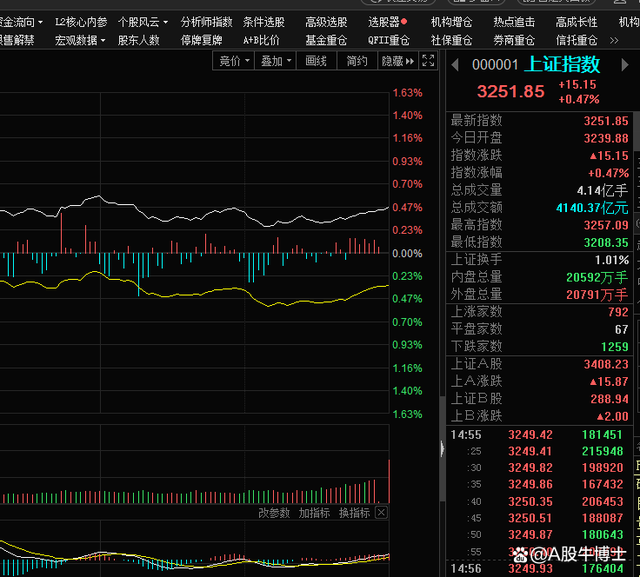Expand the 宏观数据 dropdown menu
The width and height of the screenshot is (640, 577).
[82, 40]
